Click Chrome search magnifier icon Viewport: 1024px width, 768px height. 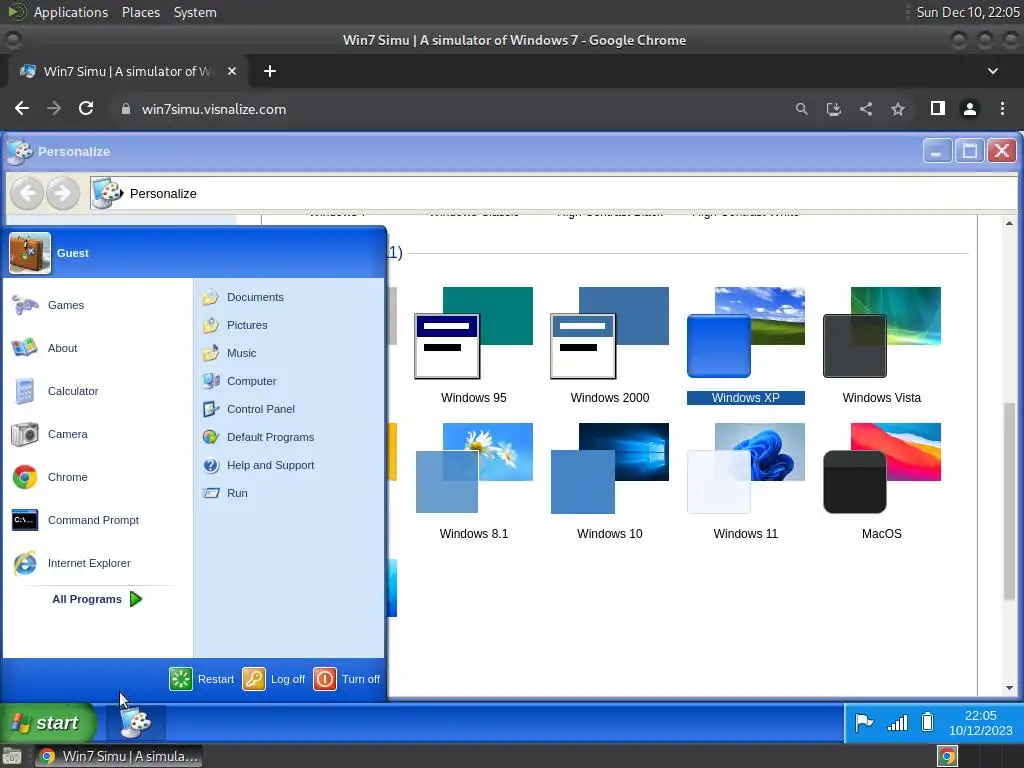click(801, 109)
